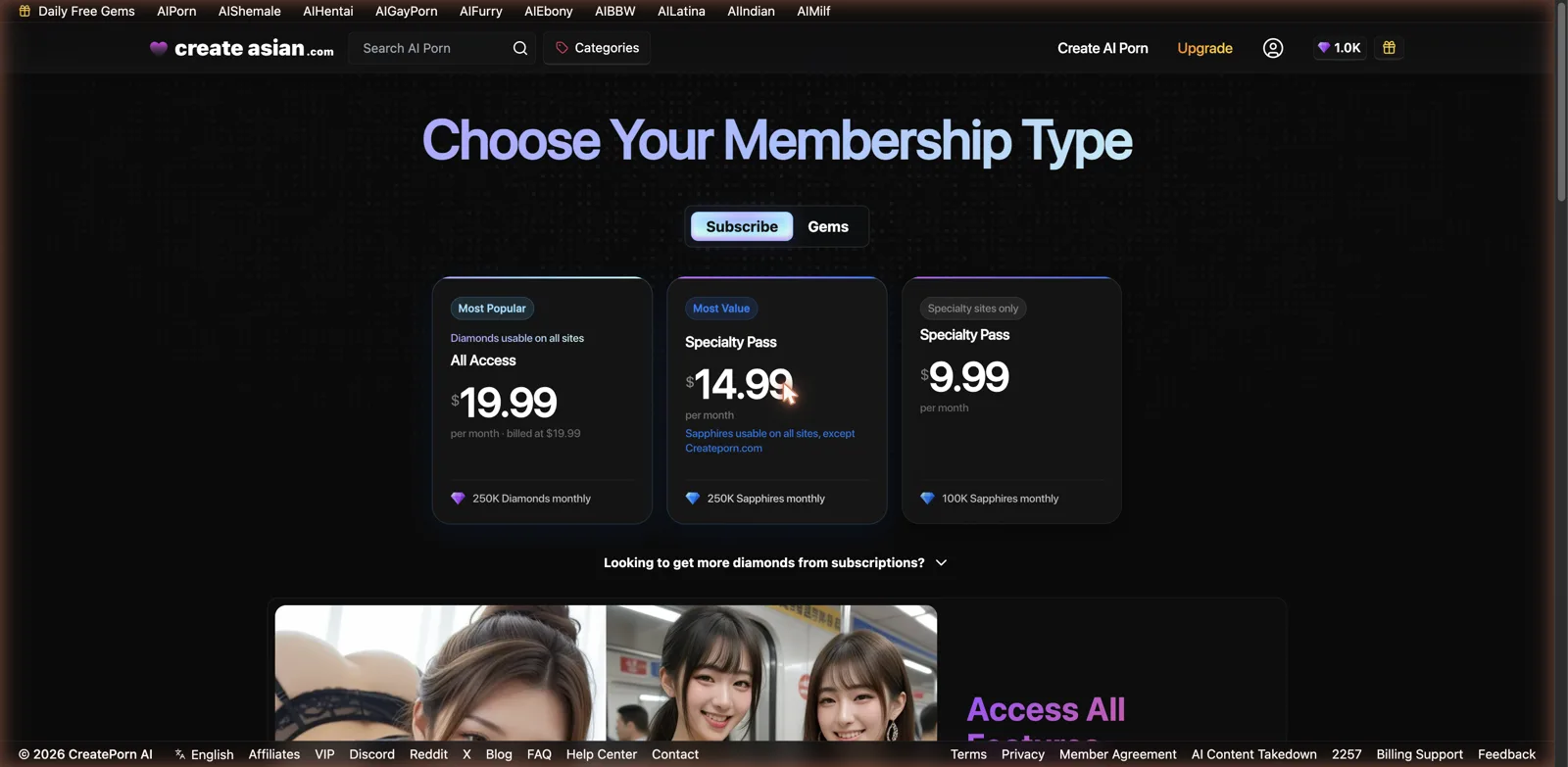Screen dimensions: 1568x767
Task: Click the gift icon beside Daily Free Gems
Action: (x=24, y=11)
